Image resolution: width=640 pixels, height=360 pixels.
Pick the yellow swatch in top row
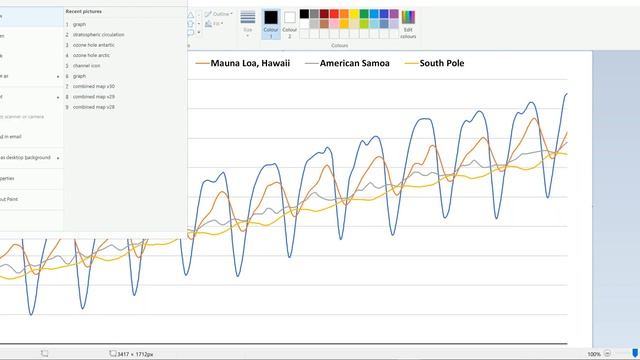tap(354, 14)
